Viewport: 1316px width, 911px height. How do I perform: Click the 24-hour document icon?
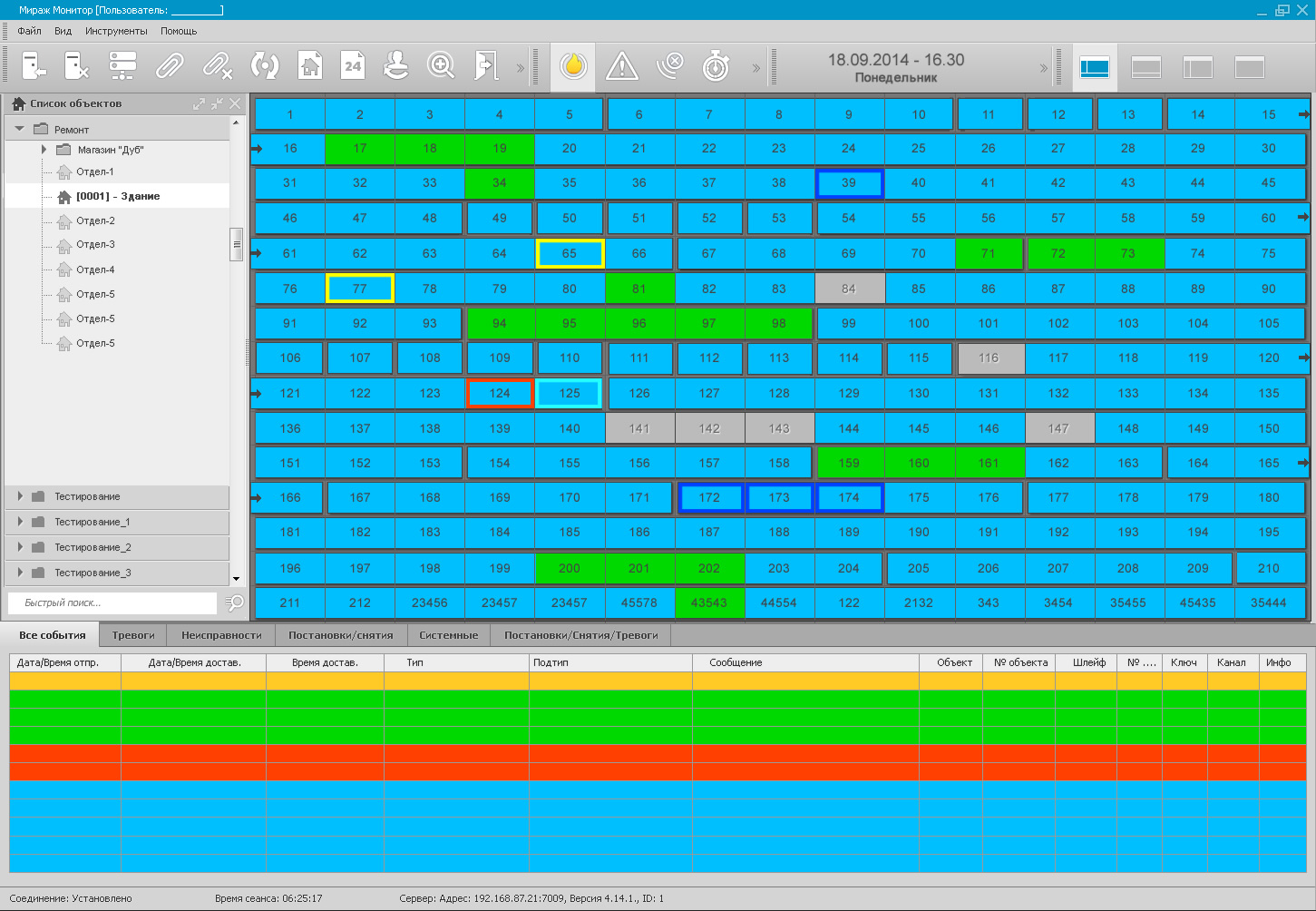[x=353, y=66]
